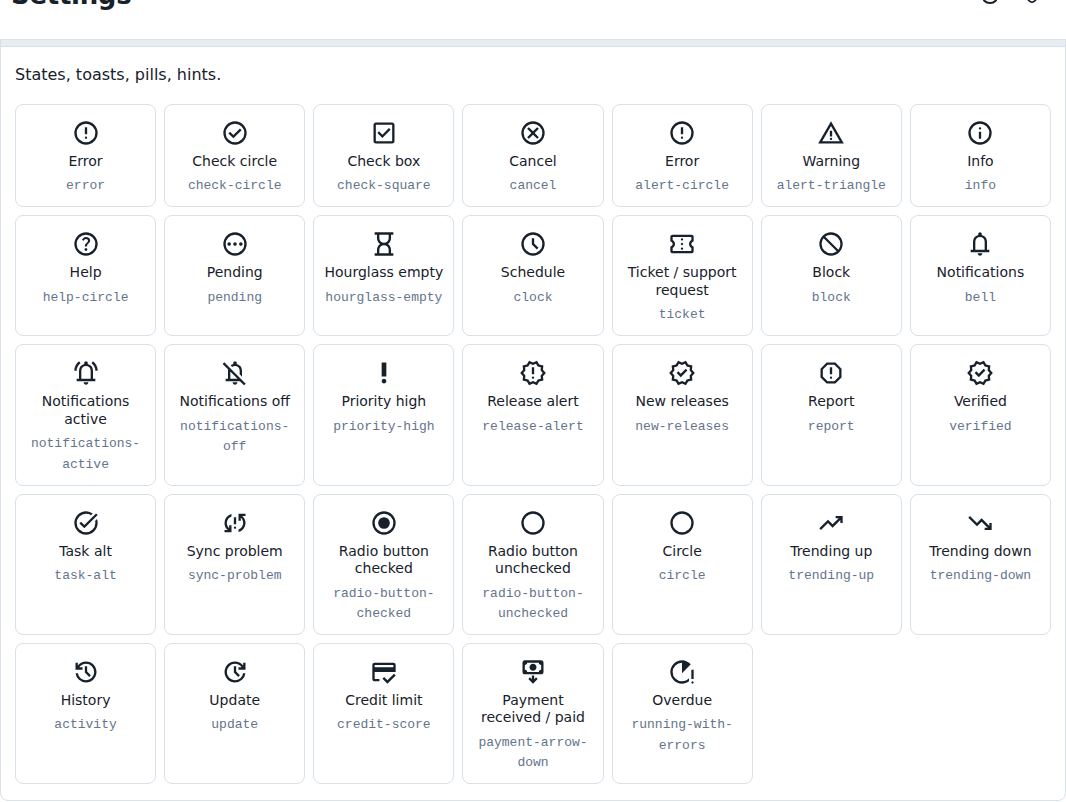Select the Notifications active icon
Screen dimensions: 1066x802
point(86,373)
